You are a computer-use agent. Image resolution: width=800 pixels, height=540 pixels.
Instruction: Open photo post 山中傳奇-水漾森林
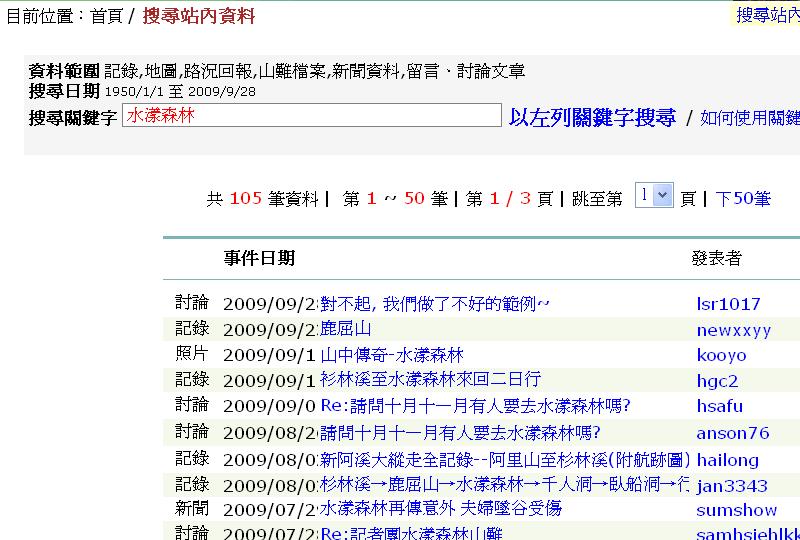[x=392, y=355]
